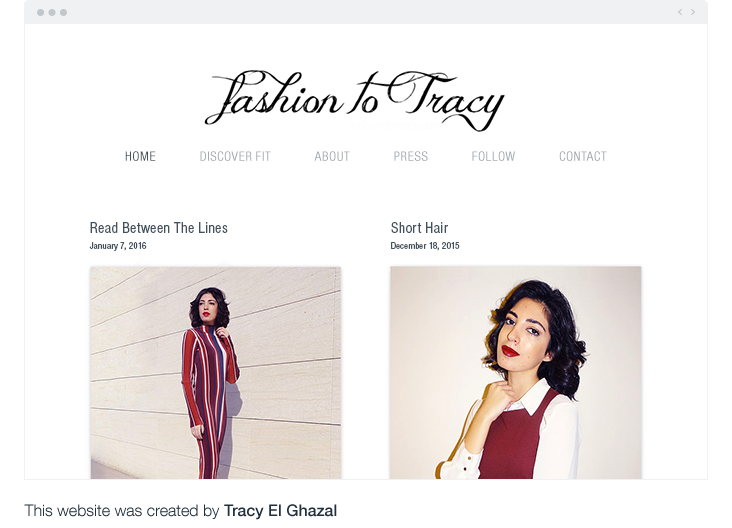Select the PRESS navigation item
732x528 pixels.
pos(410,156)
